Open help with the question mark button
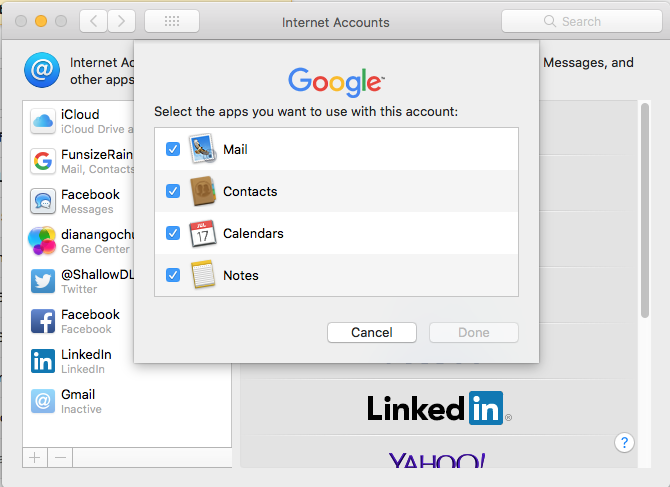Screen dimensions: 670x487 pos(624,443)
